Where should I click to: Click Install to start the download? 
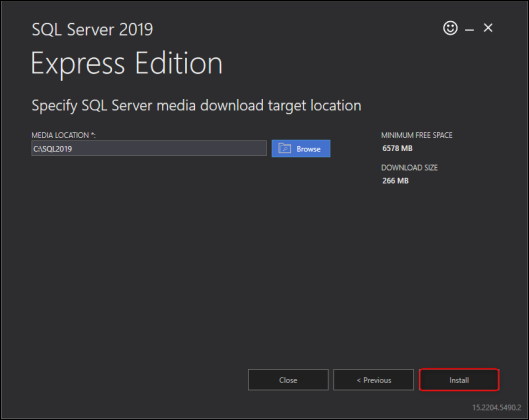pos(459,380)
